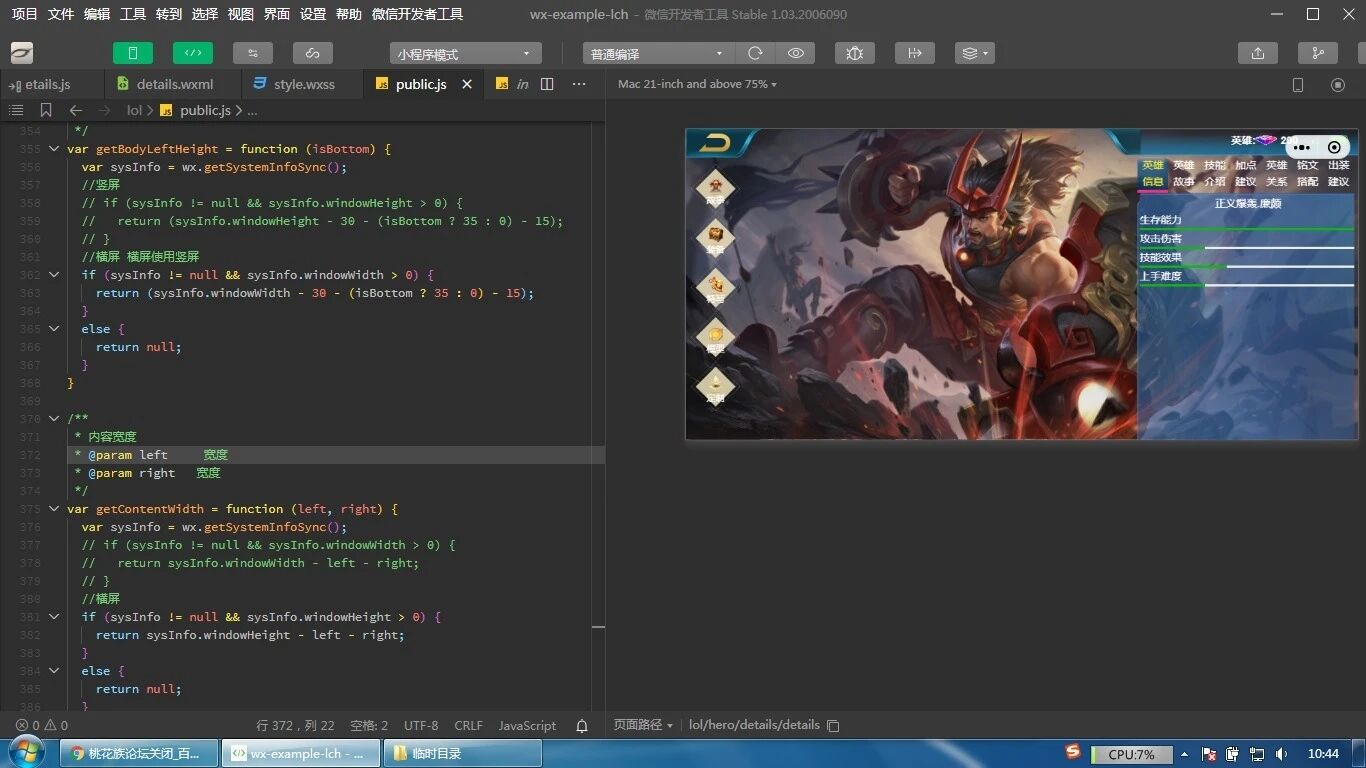
Task: Select the 出装建议 tab in the simulator
Action: pos(1339,174)
